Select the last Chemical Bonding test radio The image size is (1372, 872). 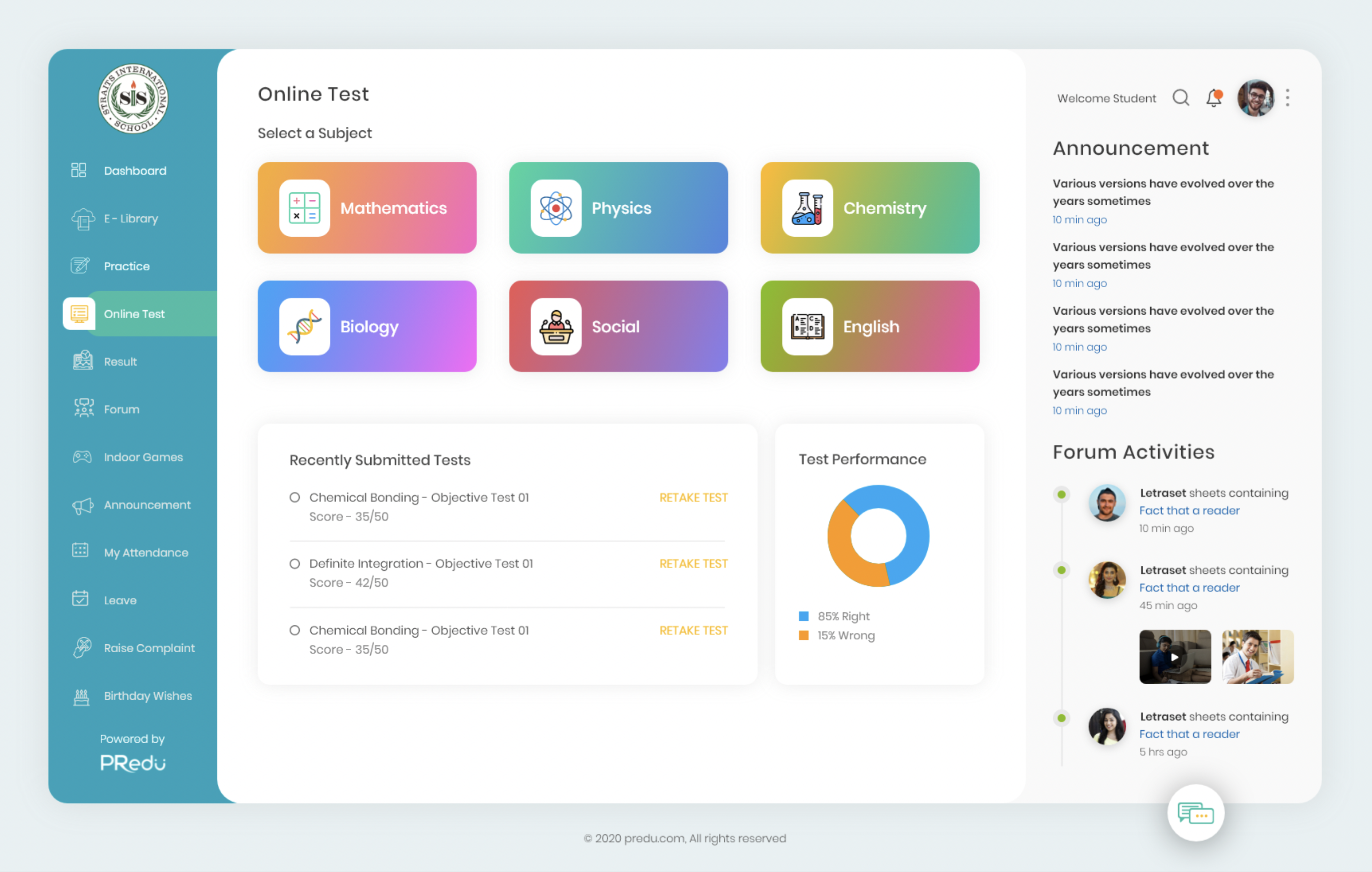[295, 630]
